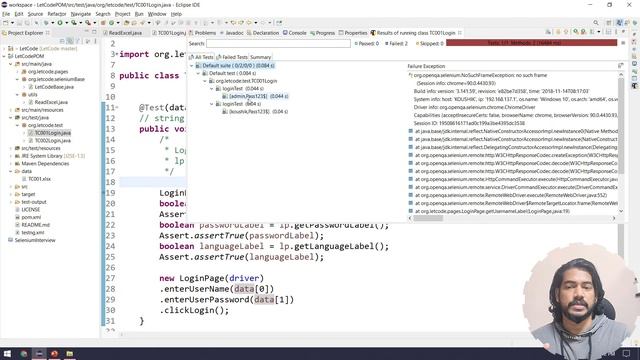The width and height of the screenshot is (640, 360).
Task: Click the Windows Start button
Action: pyautogui.click(x=7, y=353)
